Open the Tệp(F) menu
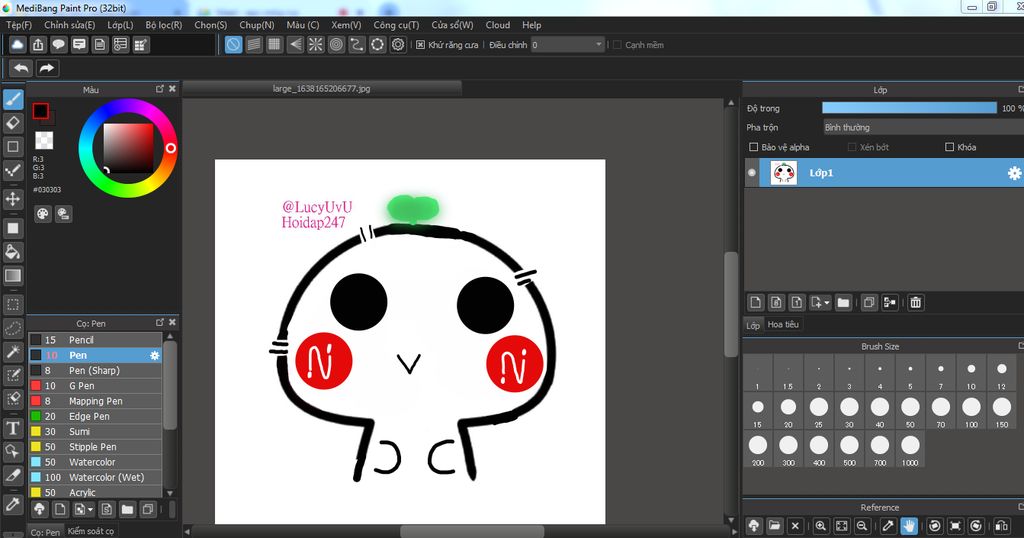The width and height of the screenshot is (1024, 538). coord(19,25)
